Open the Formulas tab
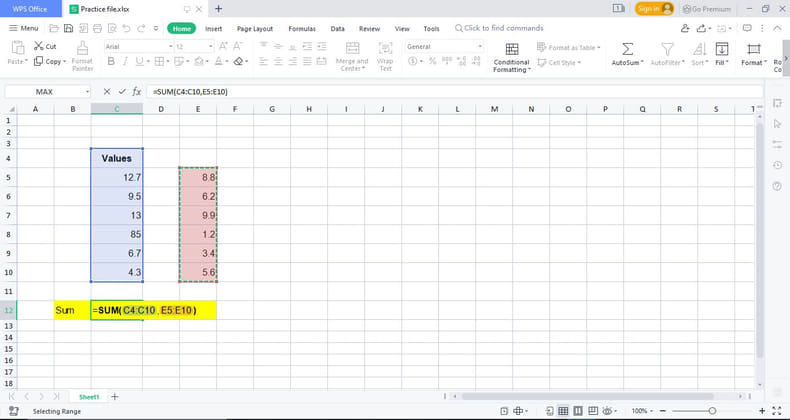The image size is (790, 420). coord(302,29)
